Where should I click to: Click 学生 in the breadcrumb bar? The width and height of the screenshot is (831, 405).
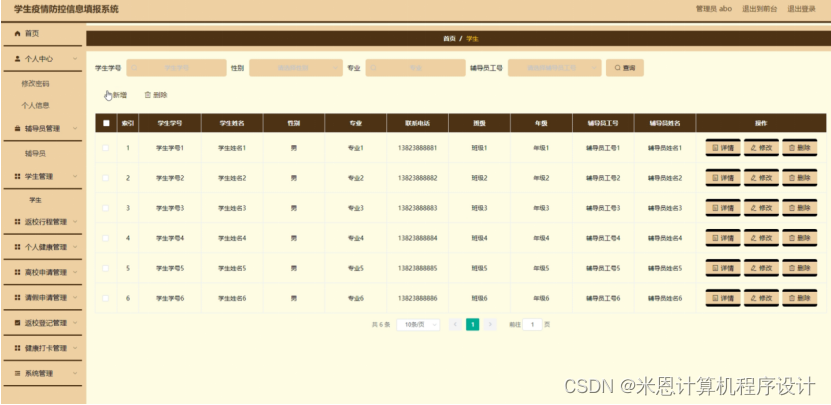click(x=472, y=39)
